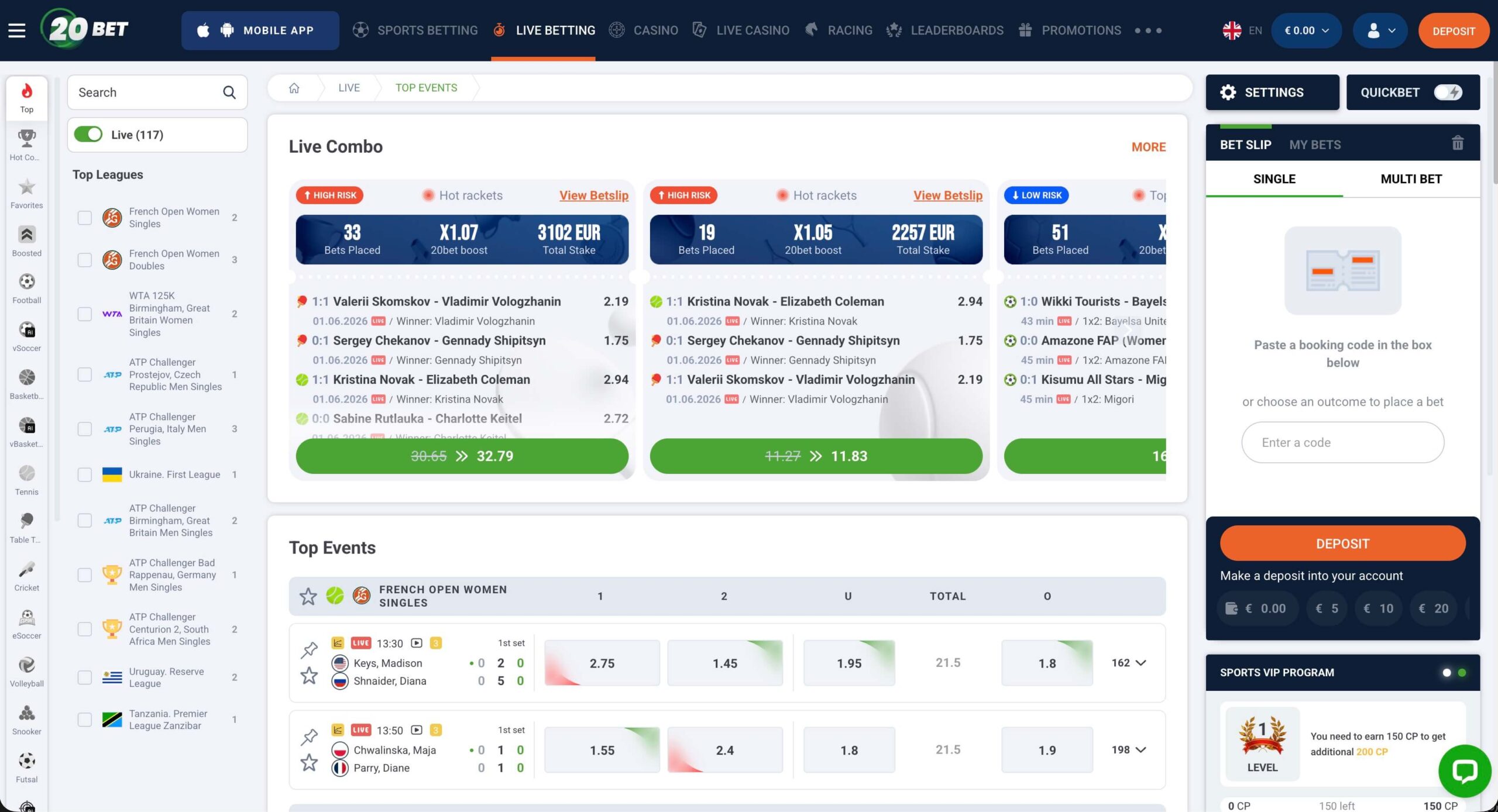Expand 162 more markets for Keys match
This screenshot has width=1498, height=812.
pyautogui.click(x=1129, y=663)
